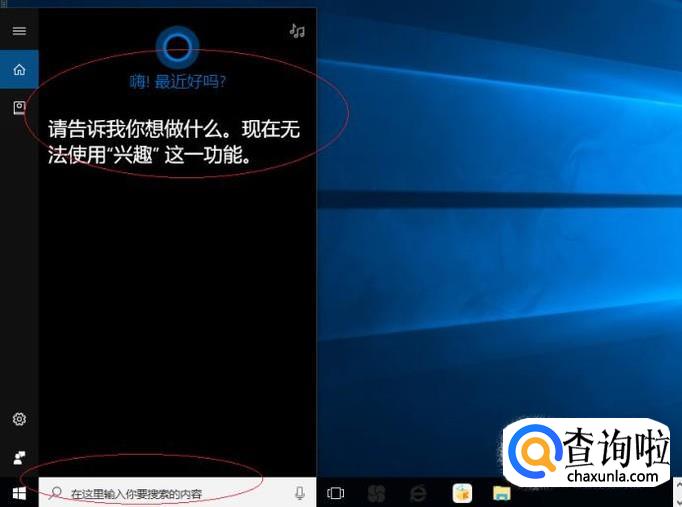Open the Edge browser from taskbar
Image resolution: width=682 pixels, height=507 pixels.
click(x=418, y=493)
